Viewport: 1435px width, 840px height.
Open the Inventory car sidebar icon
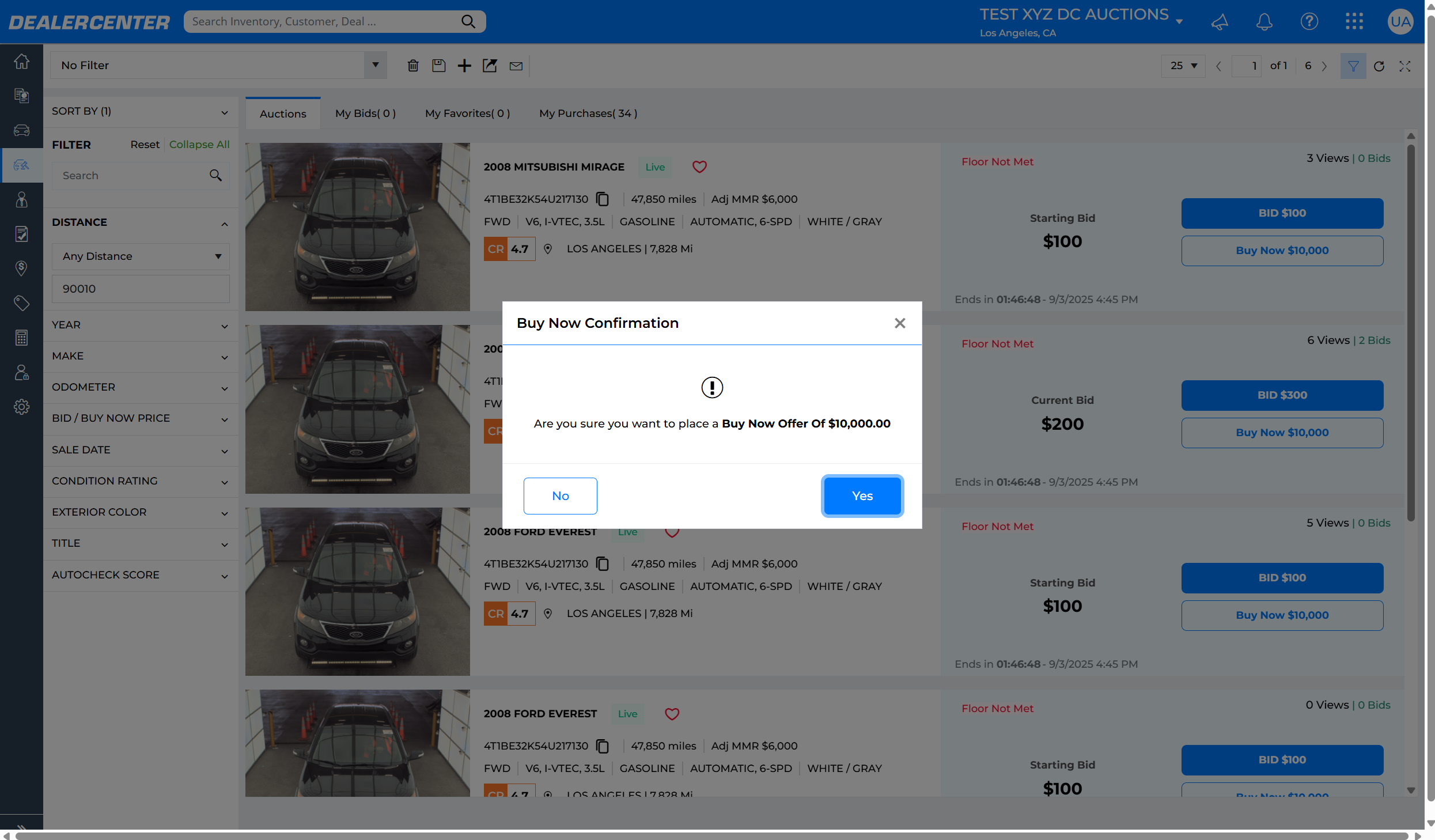click(21, 130)
